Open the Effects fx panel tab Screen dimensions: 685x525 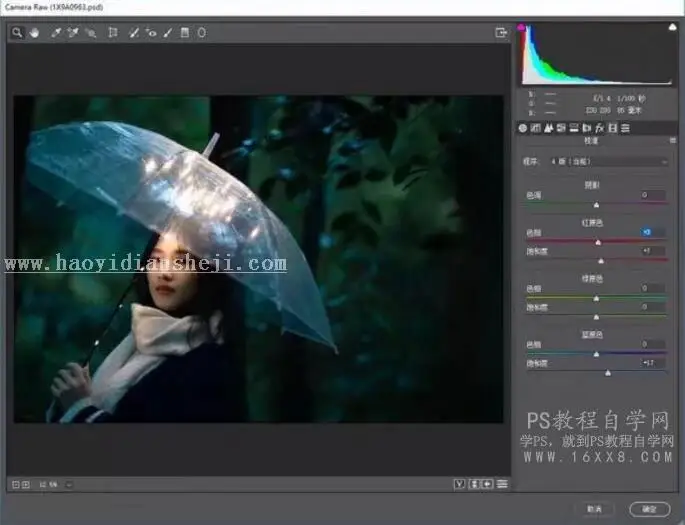coord(600,128)
